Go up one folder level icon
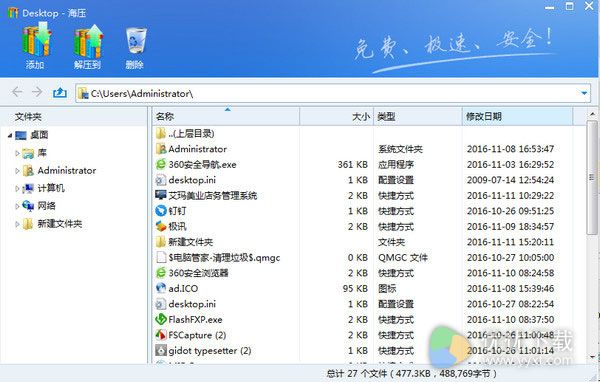This screenshot has width=600, height=382. pos(60,92)
